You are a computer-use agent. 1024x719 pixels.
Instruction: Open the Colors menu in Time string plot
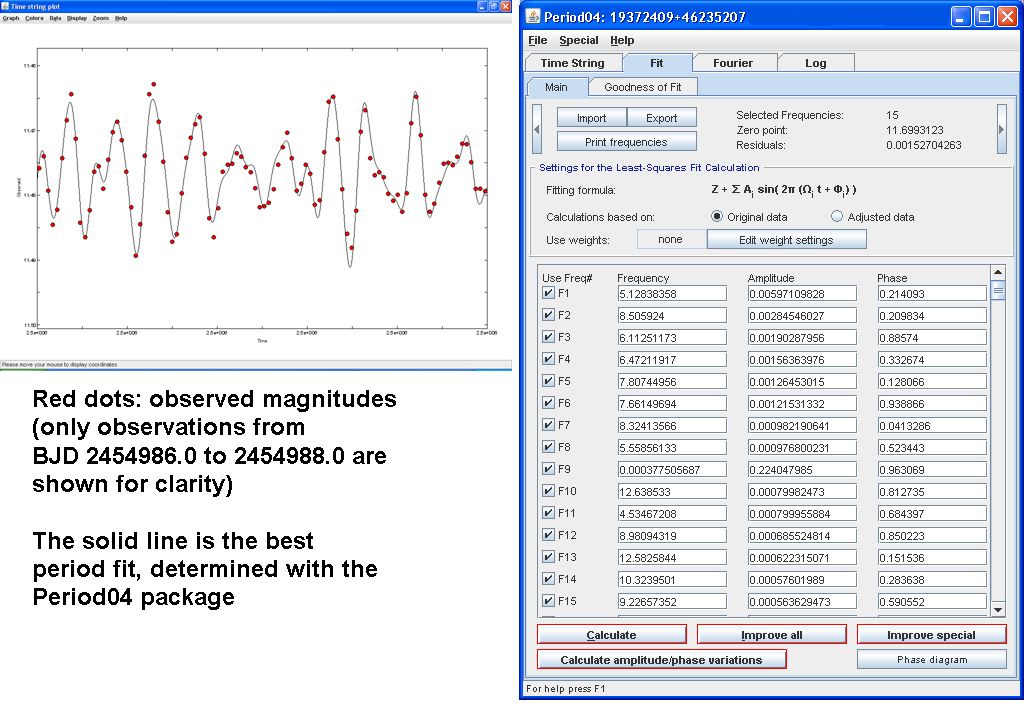click(x=34, y=18)
